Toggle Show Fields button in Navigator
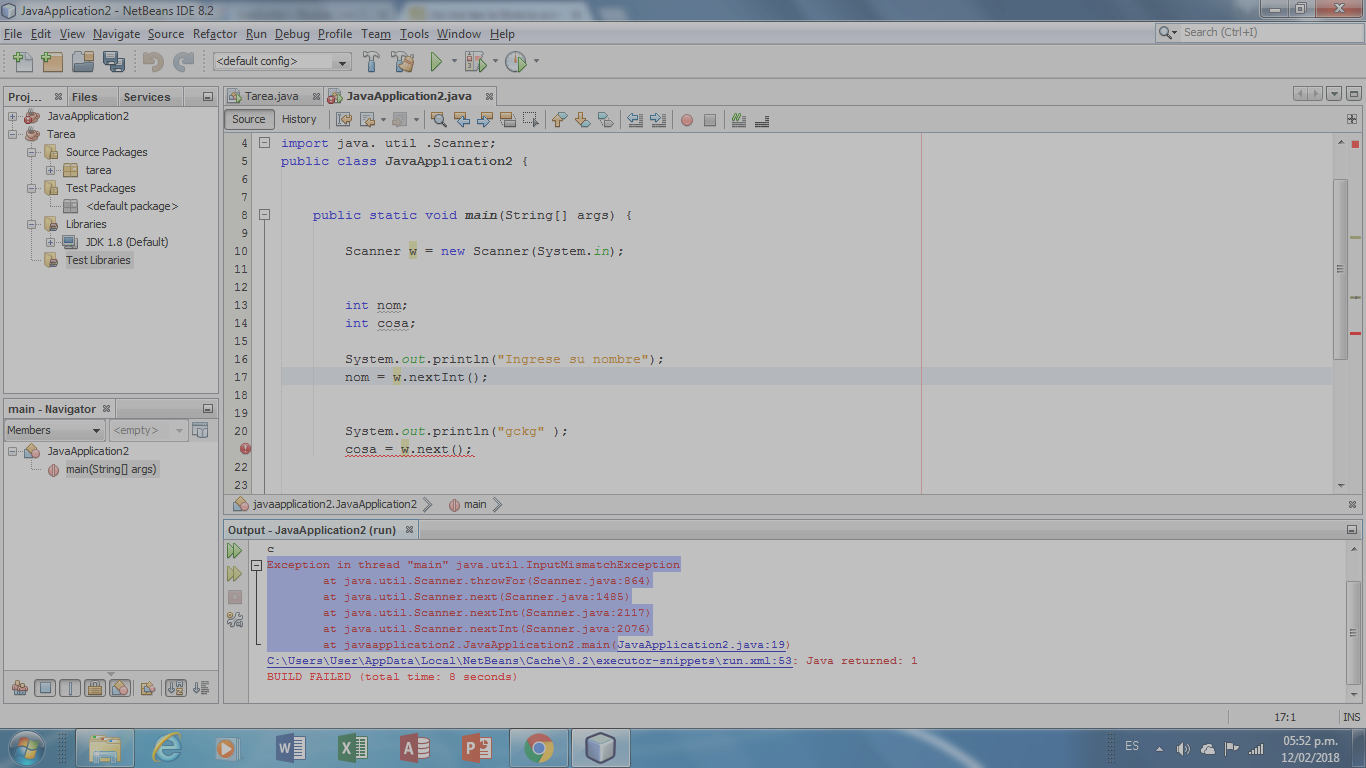1366x768 pixels. (x=45, y=688)
